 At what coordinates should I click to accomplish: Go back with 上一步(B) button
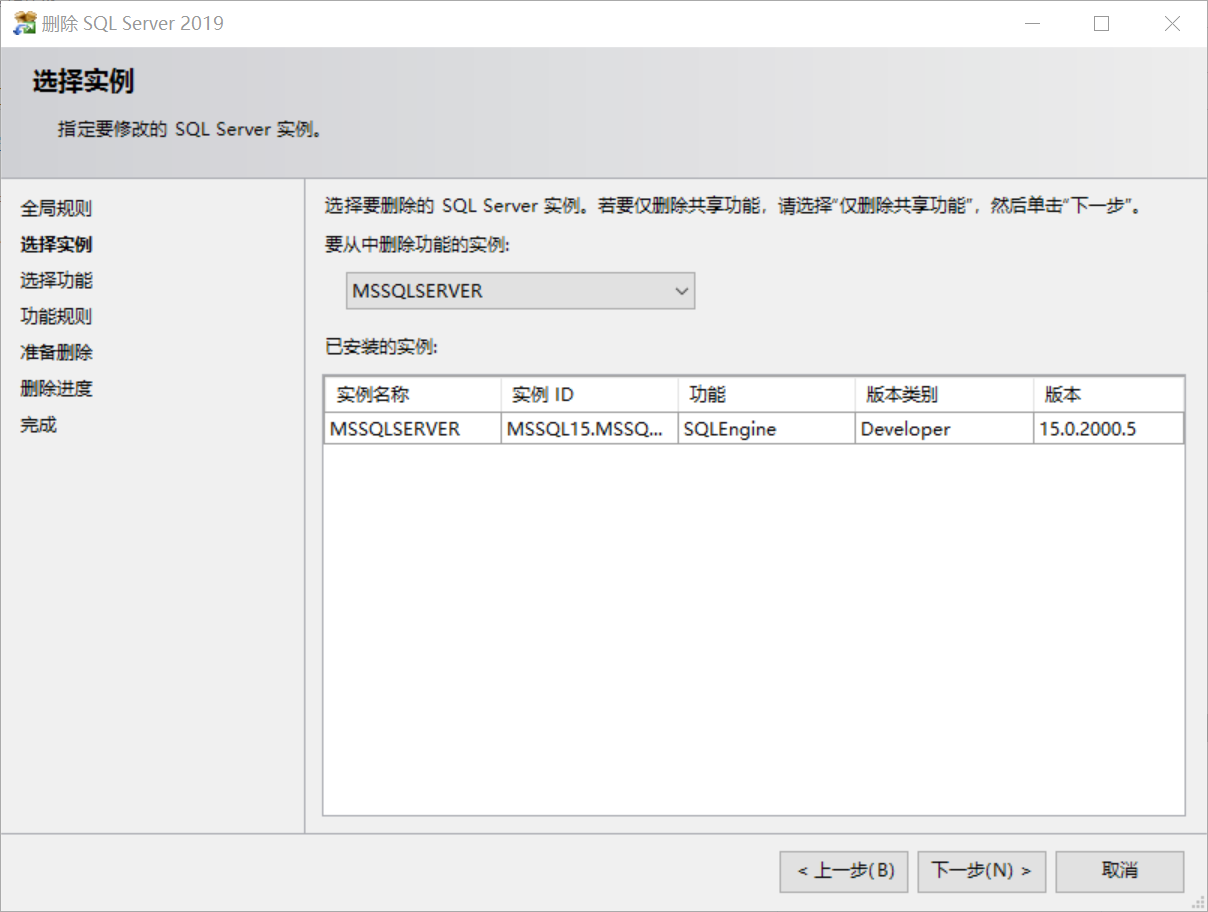pos(844,871)
